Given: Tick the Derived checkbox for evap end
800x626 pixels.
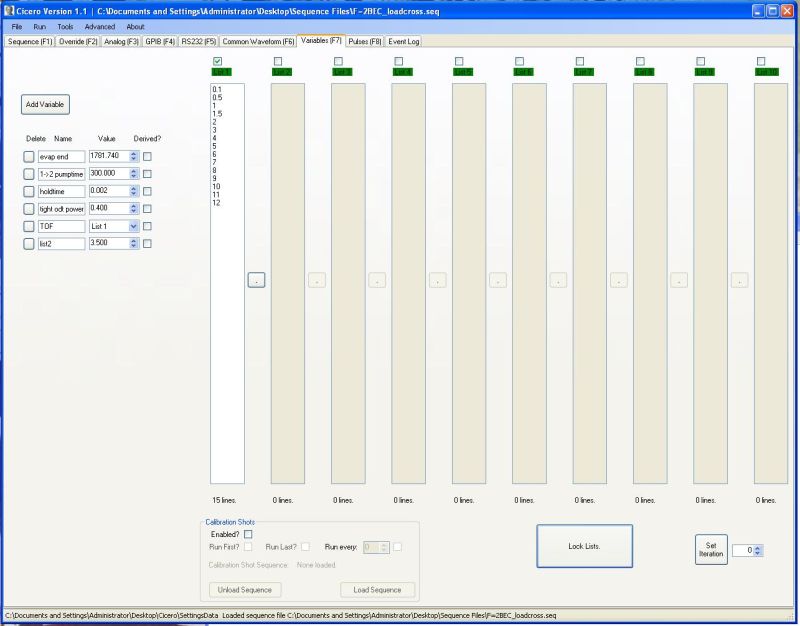Looking at the screenshot, I should click(x=147, y=157).
